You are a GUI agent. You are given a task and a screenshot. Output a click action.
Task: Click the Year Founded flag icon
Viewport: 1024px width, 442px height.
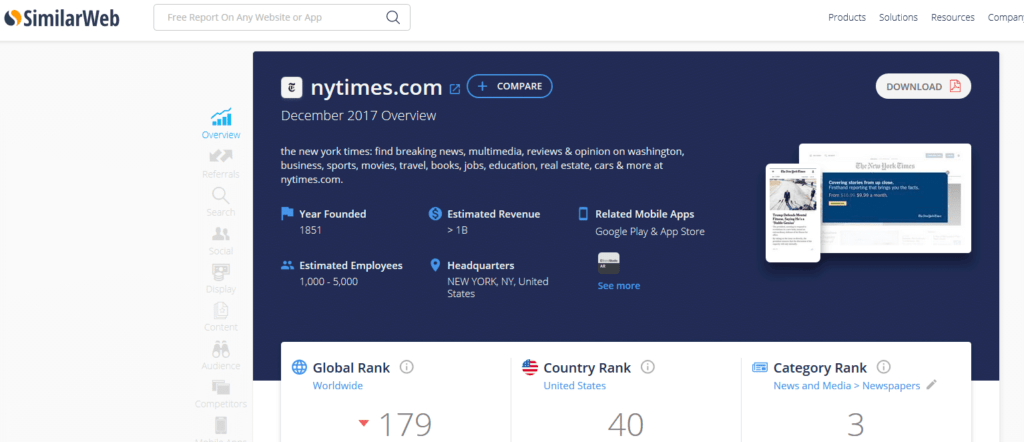[287, 213]
